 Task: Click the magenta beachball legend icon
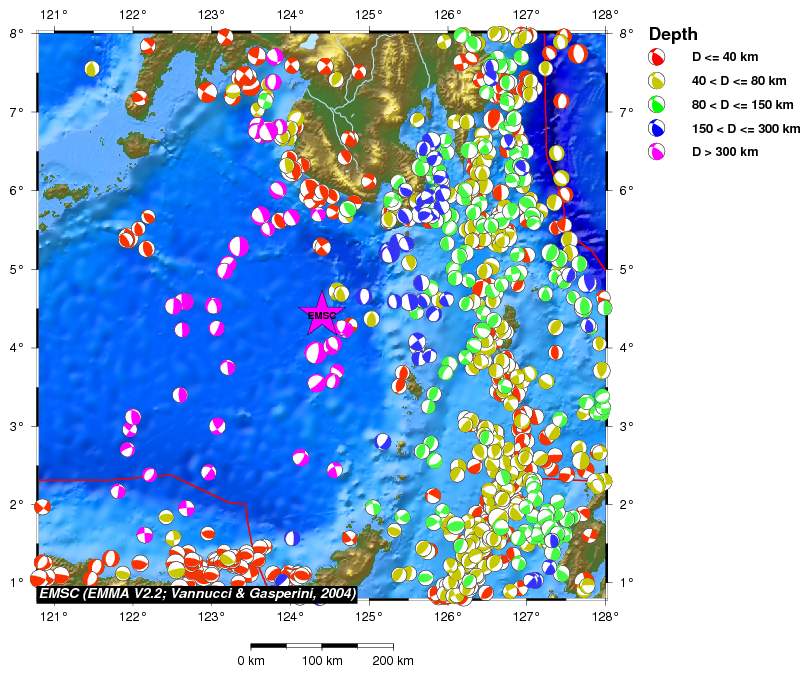(659, 152)
